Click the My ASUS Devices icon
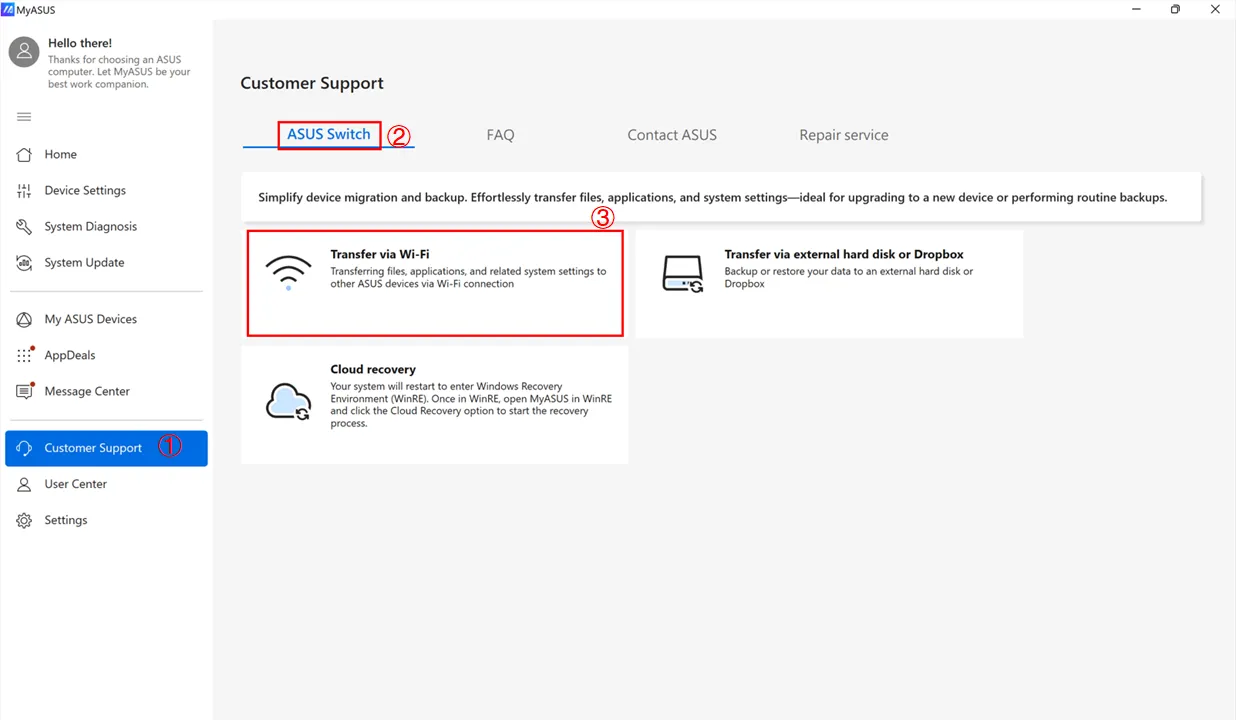The height and width of the screenshot is (720, 1236). coord(24,318)
